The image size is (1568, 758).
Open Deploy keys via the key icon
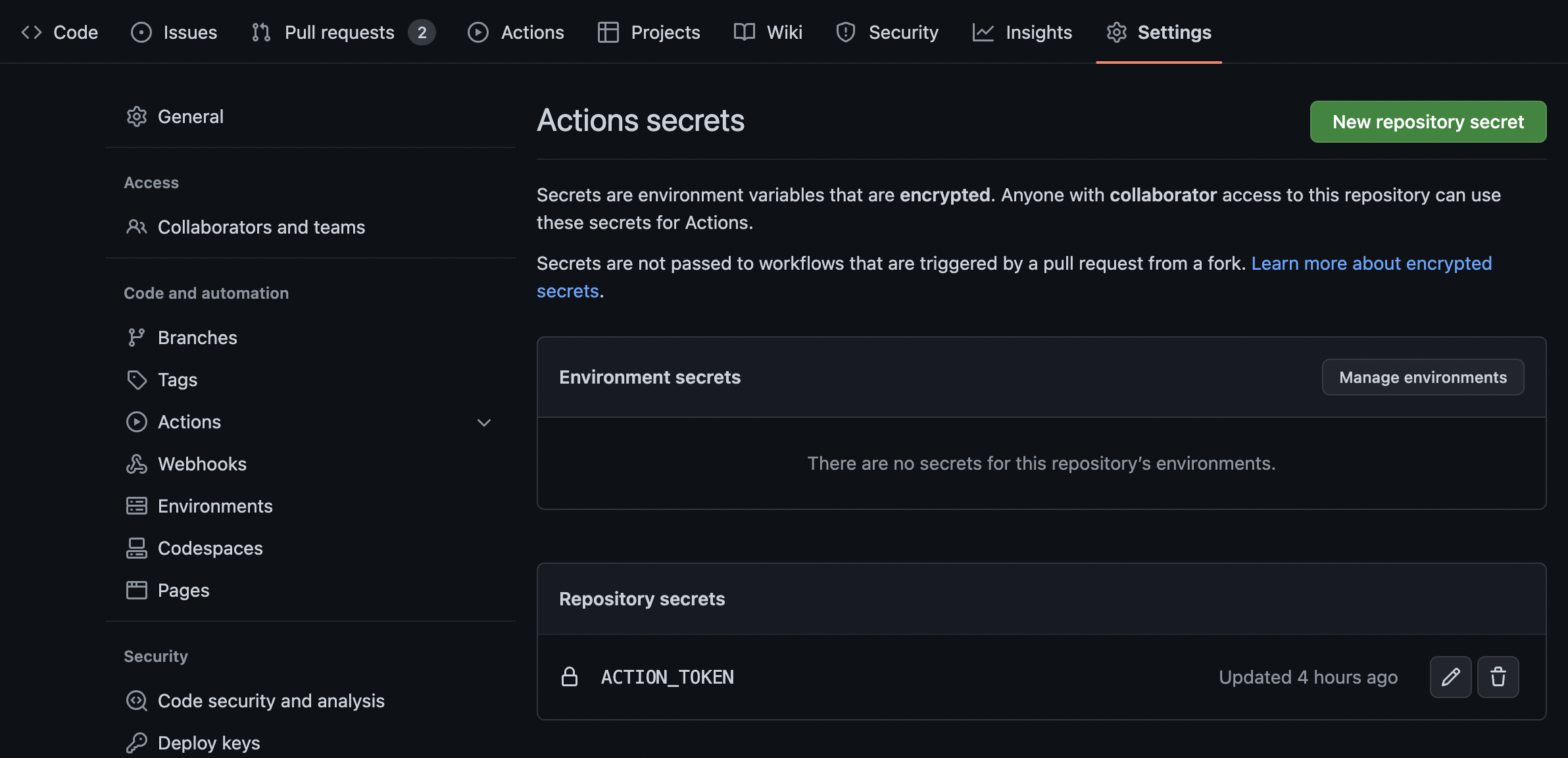[x=136, y=743]
